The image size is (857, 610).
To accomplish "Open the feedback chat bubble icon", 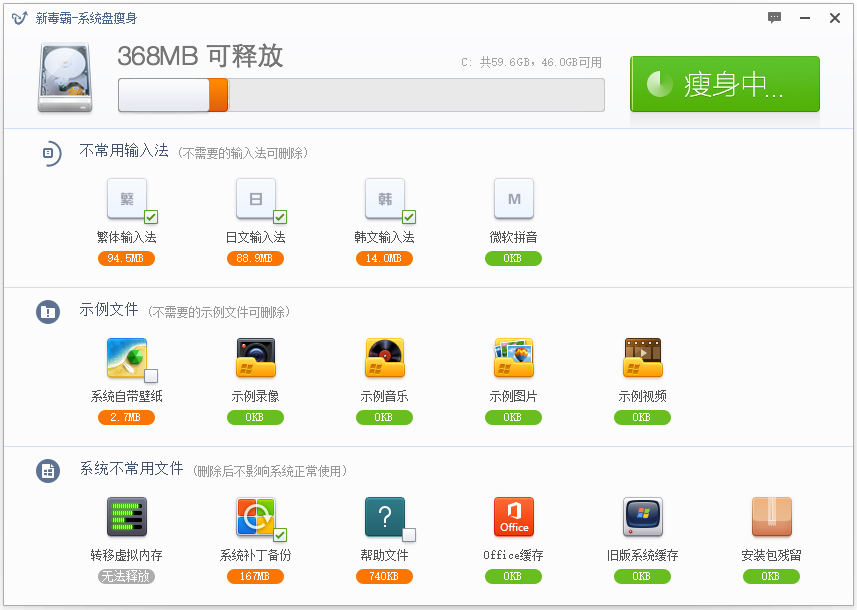I will pyautogui.click(x=774, y=17).
